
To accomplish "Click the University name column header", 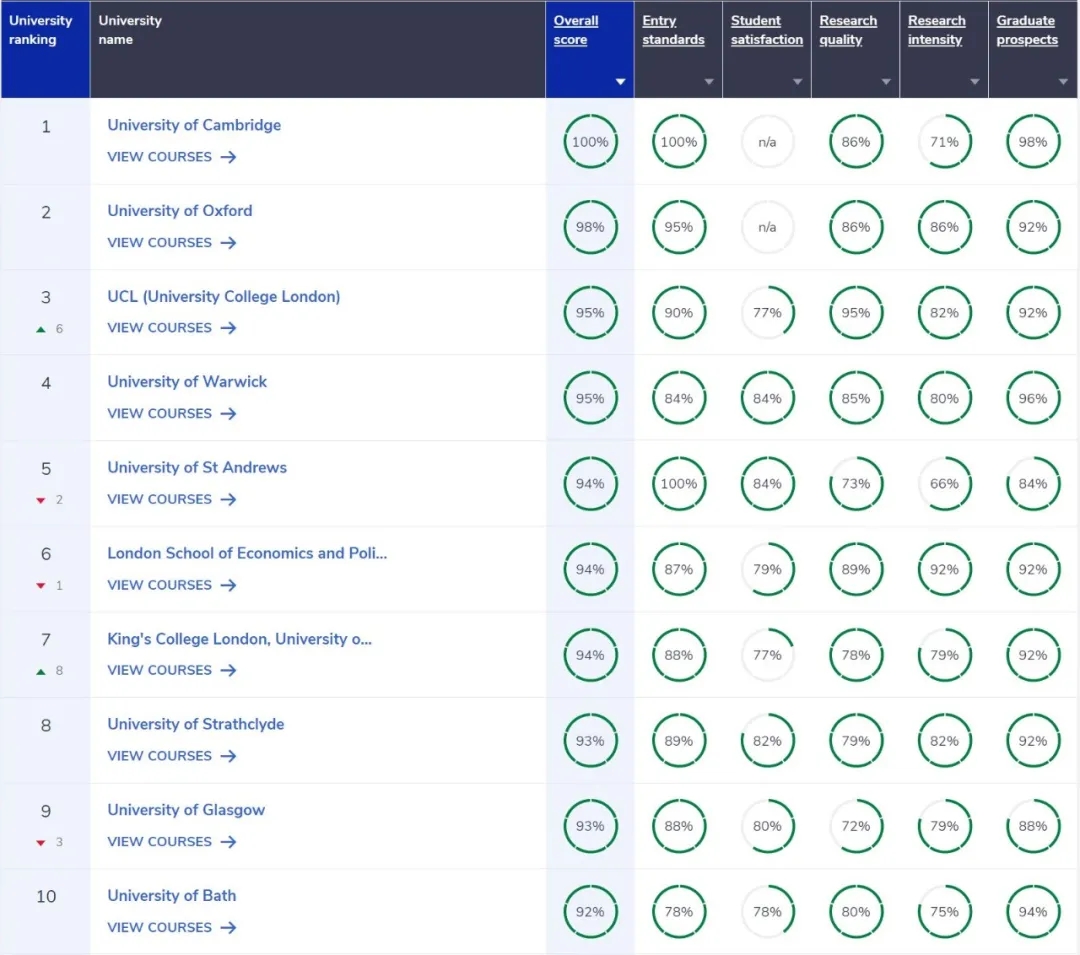I will tap(318, 50).
